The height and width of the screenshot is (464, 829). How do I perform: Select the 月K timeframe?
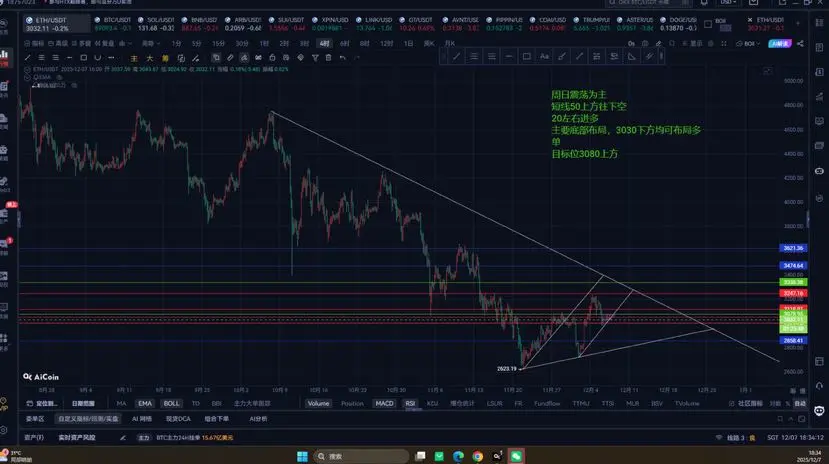tap(449, 43)
